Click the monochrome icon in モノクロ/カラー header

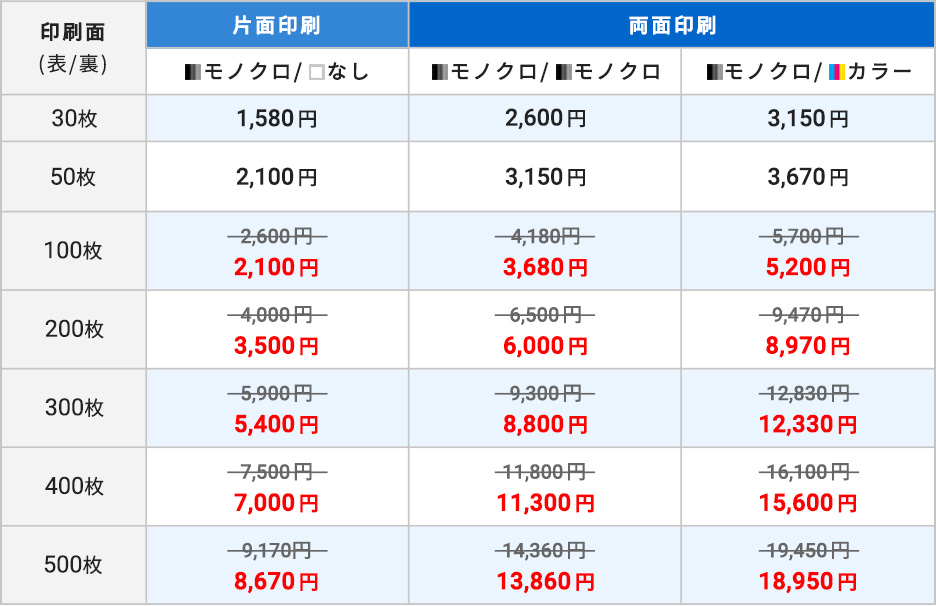(x=713, y=72)
